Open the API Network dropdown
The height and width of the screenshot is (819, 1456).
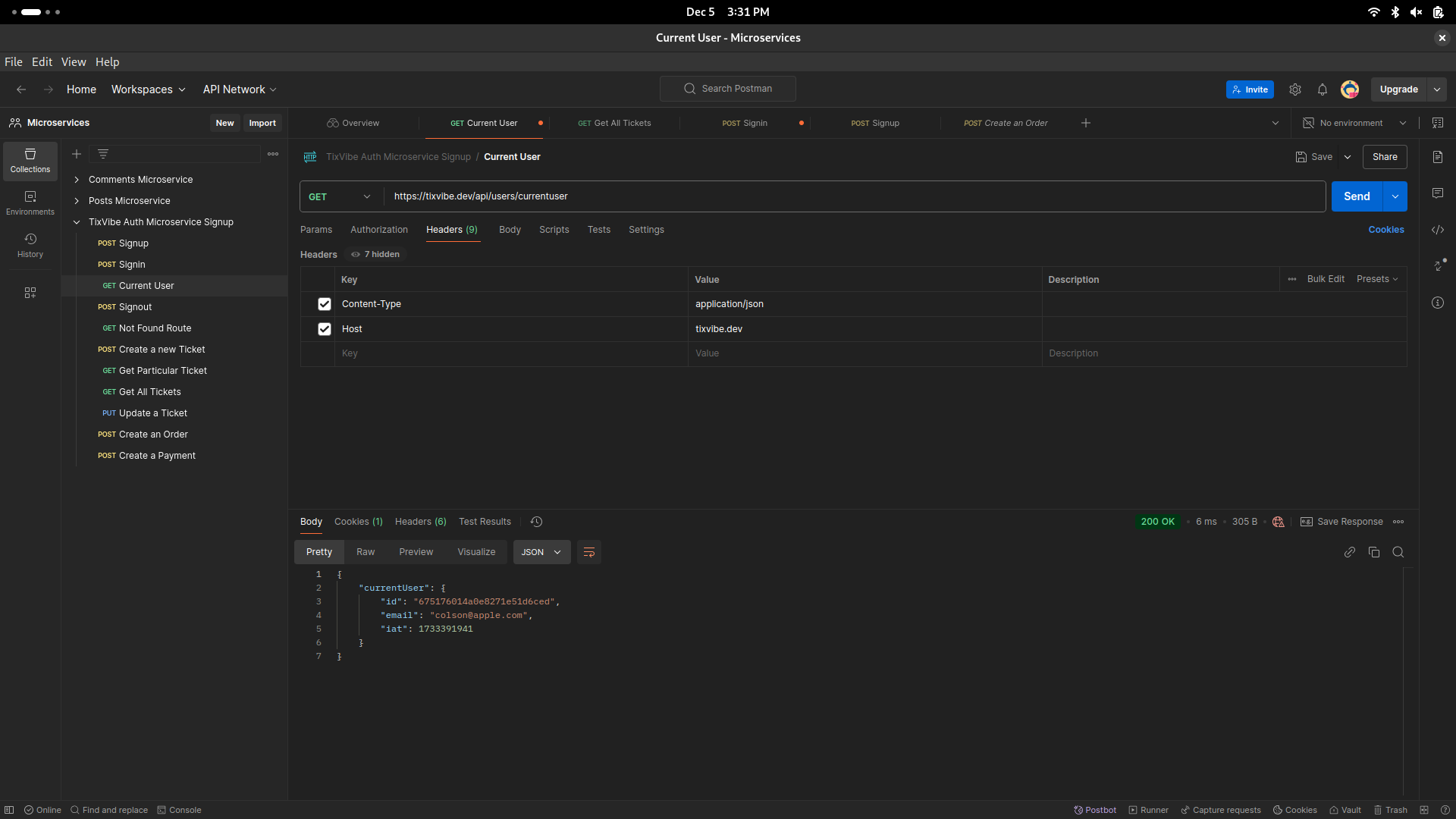[x=240, y=89]
